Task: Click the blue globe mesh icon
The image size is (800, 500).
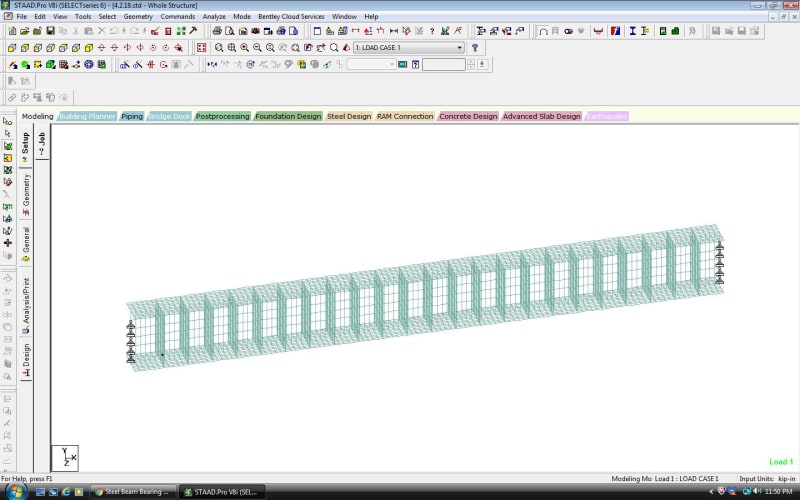Action: coord(89,65)
